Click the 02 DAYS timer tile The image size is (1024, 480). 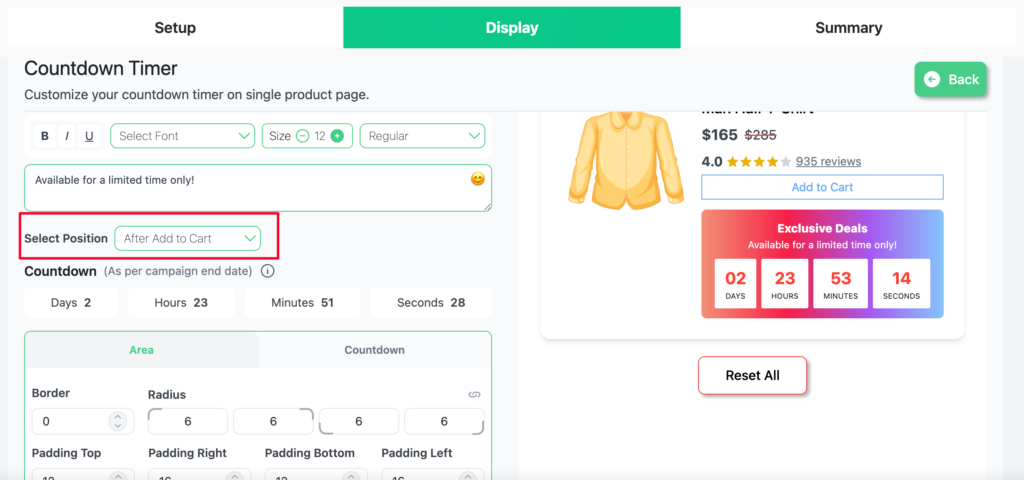pyautogui.click(x=735, y=283)
